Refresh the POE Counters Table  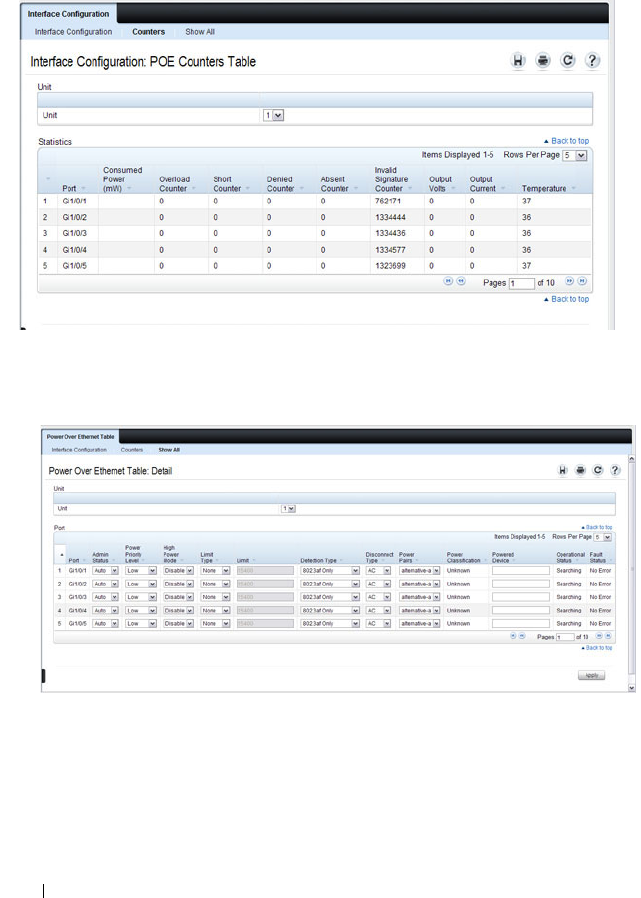tap(567, 61)
